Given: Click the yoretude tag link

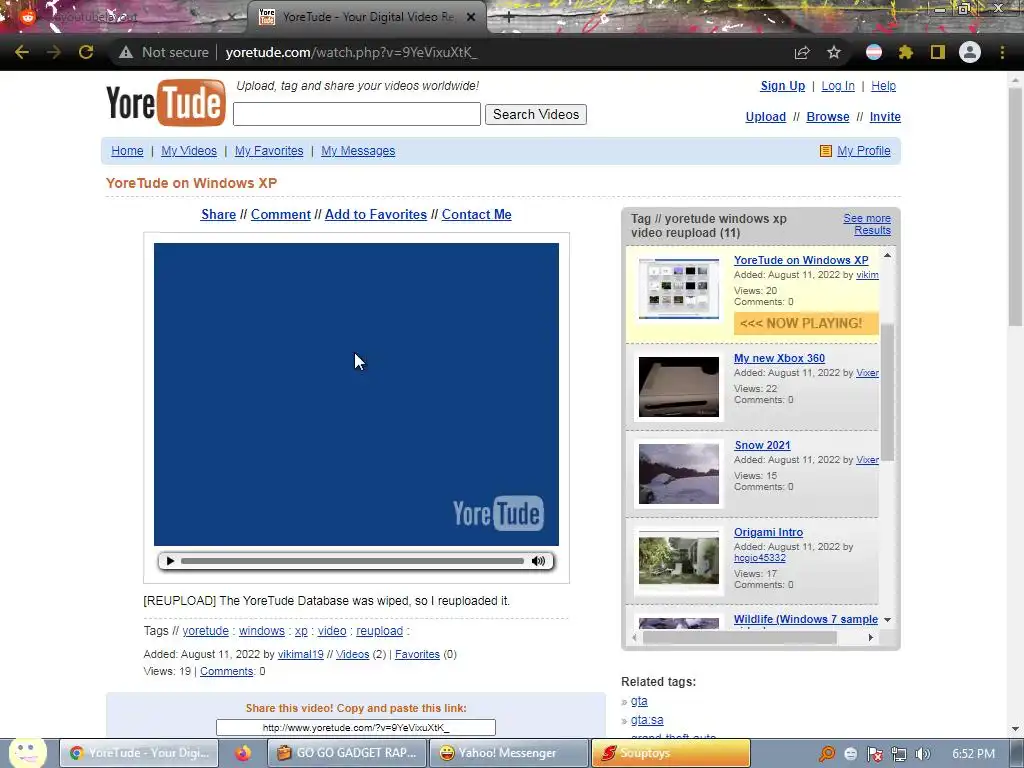Looking at the screenshot, I should 206,631.
